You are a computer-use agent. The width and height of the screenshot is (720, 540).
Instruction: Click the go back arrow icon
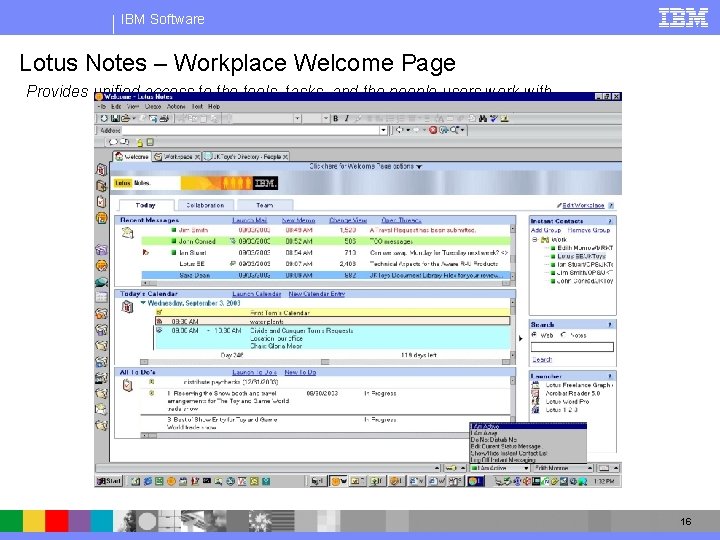pyautogui.click(x=399, y=130)
